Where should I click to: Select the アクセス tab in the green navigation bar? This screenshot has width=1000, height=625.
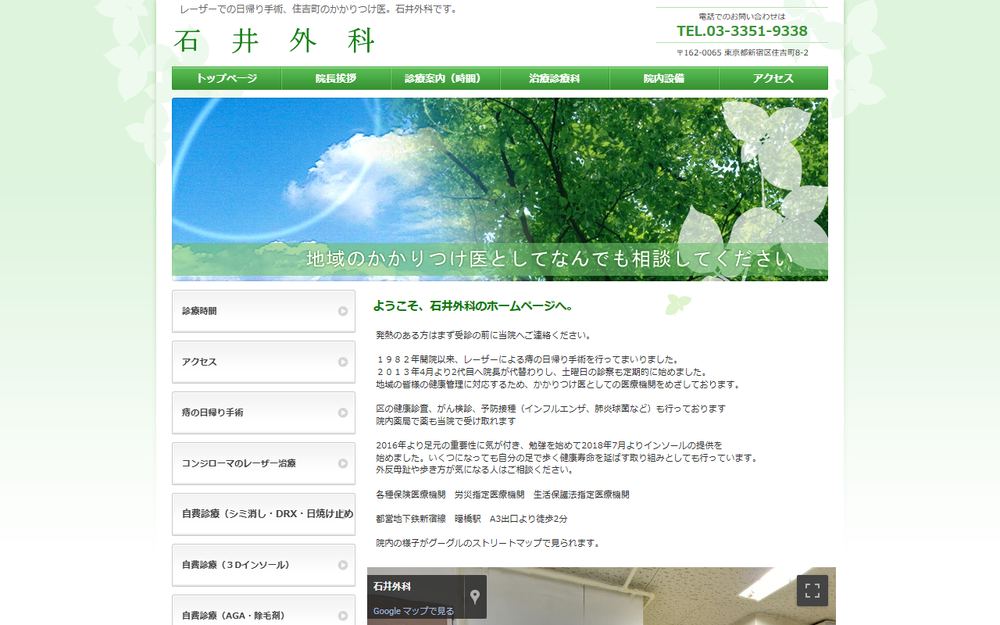(774, 78)
